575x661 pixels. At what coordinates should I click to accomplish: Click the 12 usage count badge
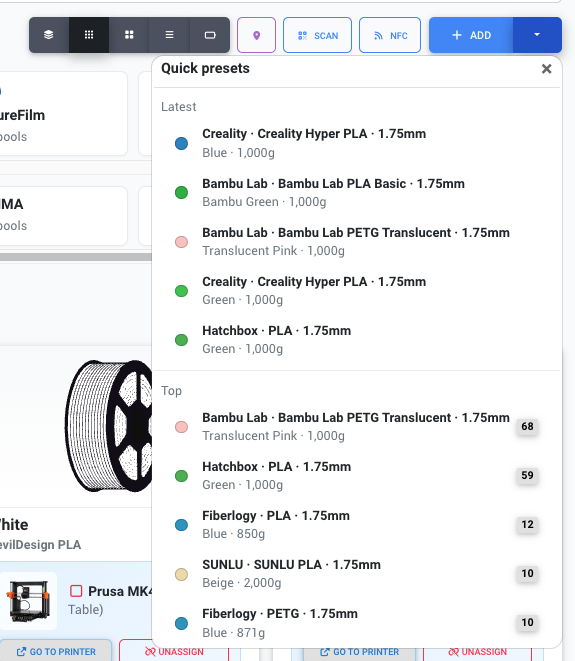(527, 524)
